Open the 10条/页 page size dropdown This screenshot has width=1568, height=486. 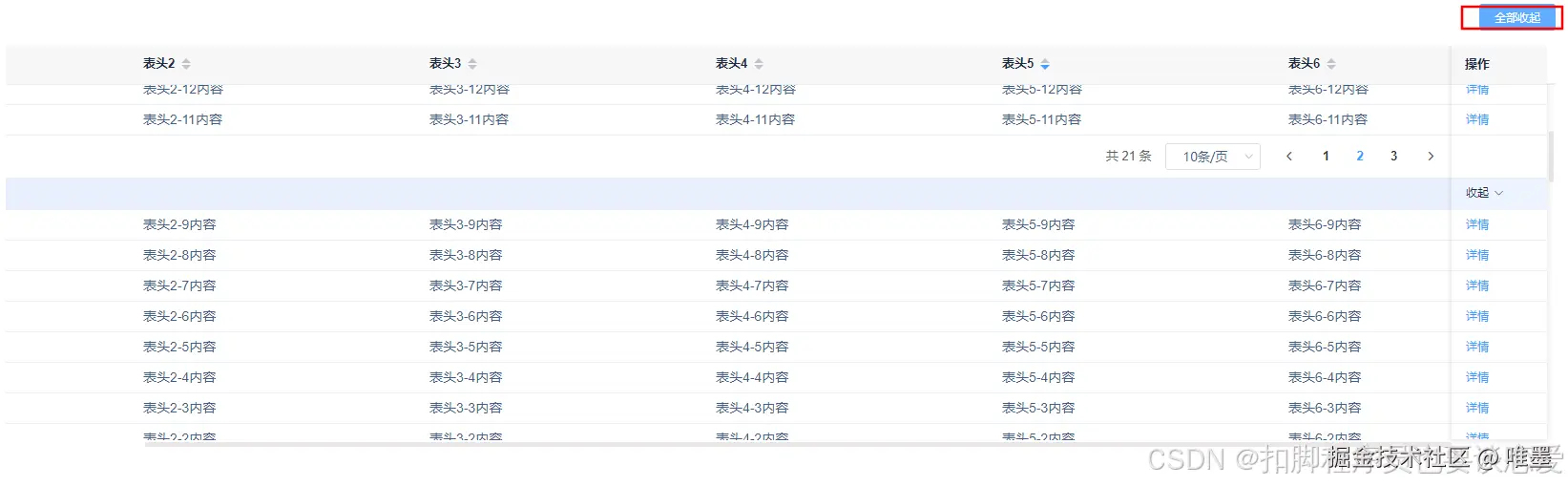pyautogui.click(x=1213, y=157)
